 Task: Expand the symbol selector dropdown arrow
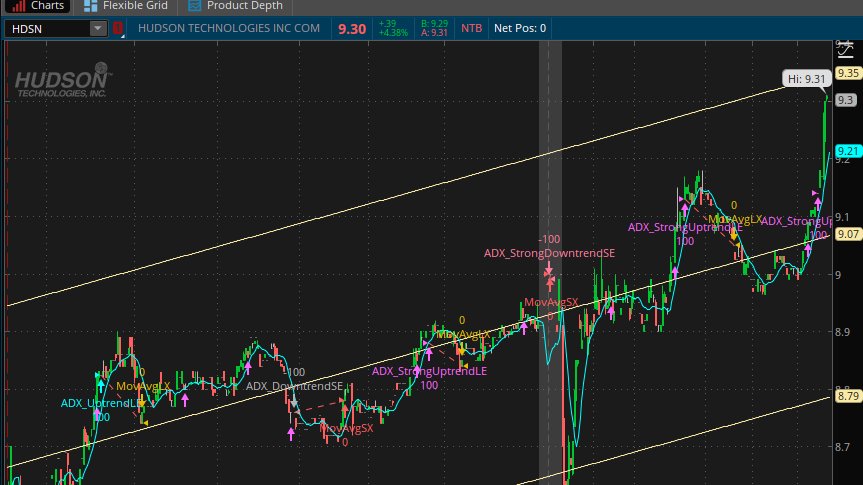[x=97, y=29]
